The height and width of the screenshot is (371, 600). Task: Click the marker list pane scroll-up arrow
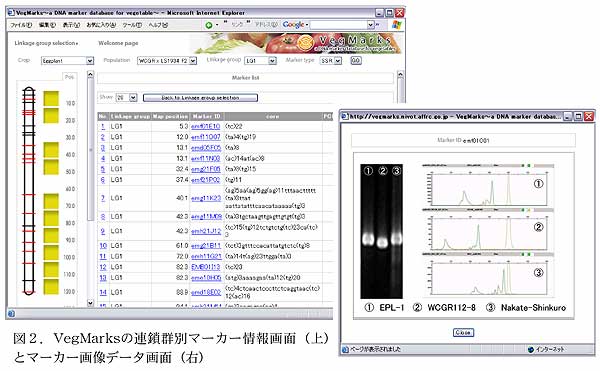[400, 74]
